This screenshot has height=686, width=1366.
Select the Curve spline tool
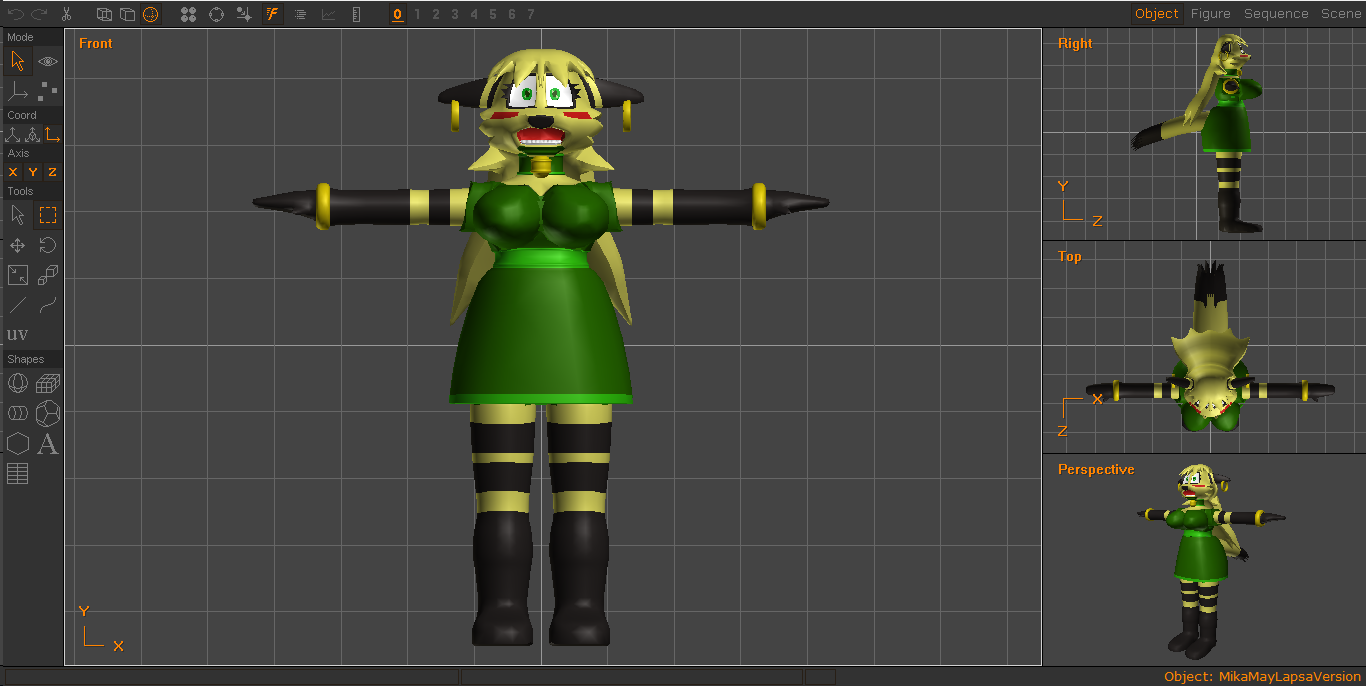coord(48,305)
